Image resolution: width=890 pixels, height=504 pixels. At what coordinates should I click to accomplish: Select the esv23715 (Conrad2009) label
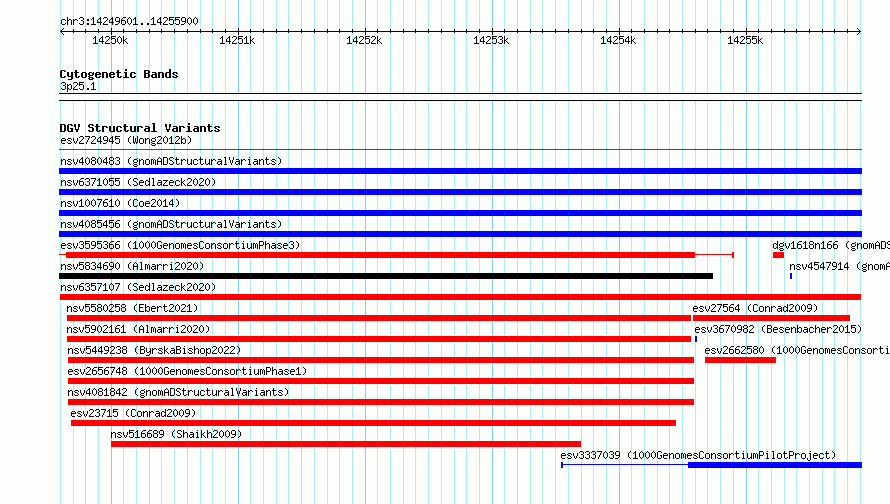click(133, 413)
